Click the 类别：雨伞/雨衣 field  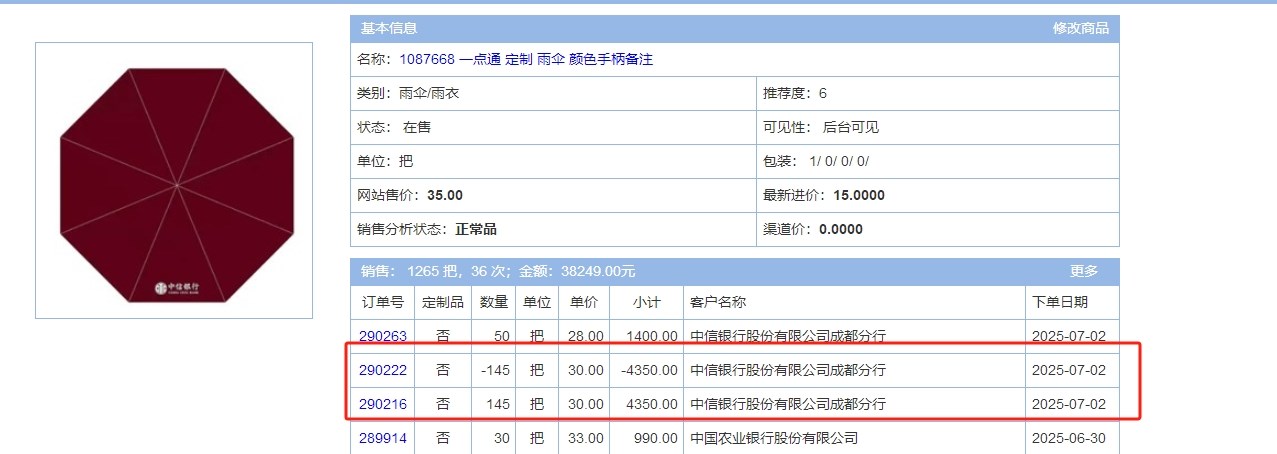tap(553, 93)
